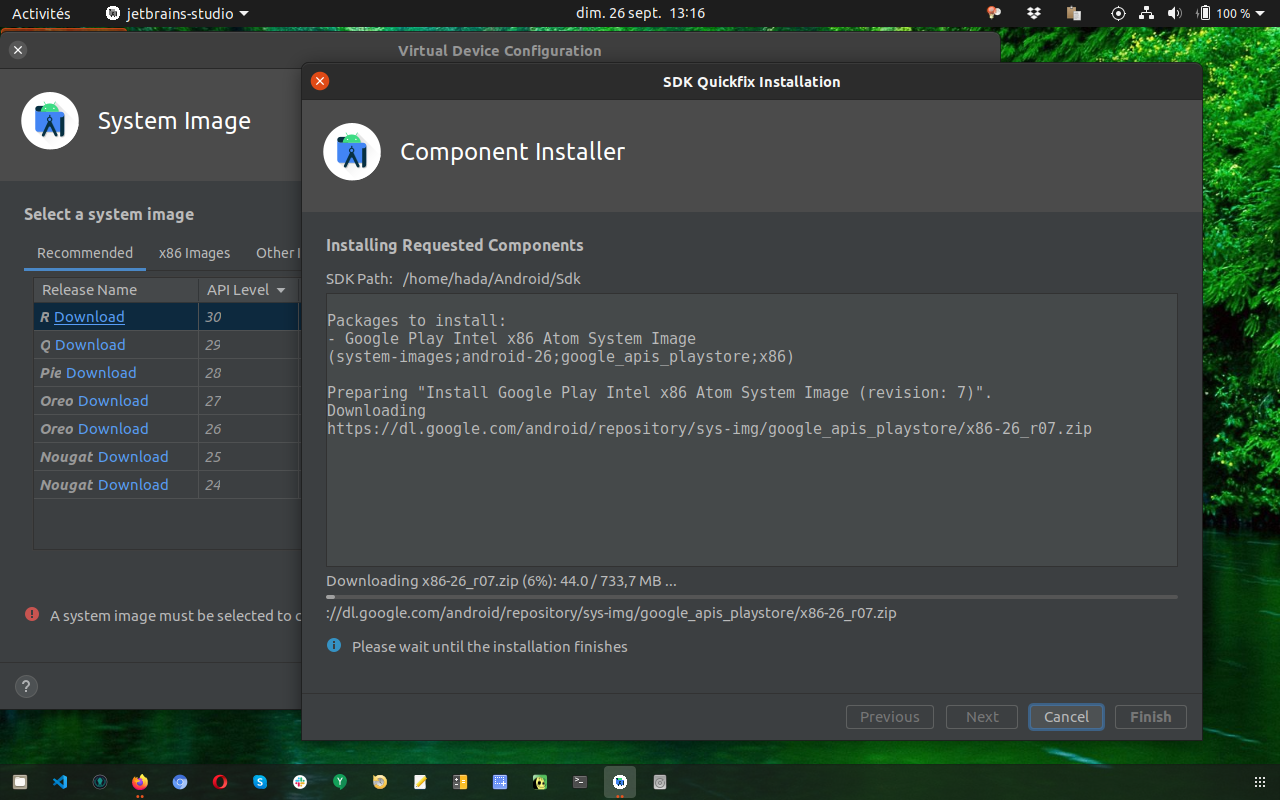Switch to the x86 Images tab
Image resolution: width=1280 pixels, height=800 pixels.
point(194,253)
